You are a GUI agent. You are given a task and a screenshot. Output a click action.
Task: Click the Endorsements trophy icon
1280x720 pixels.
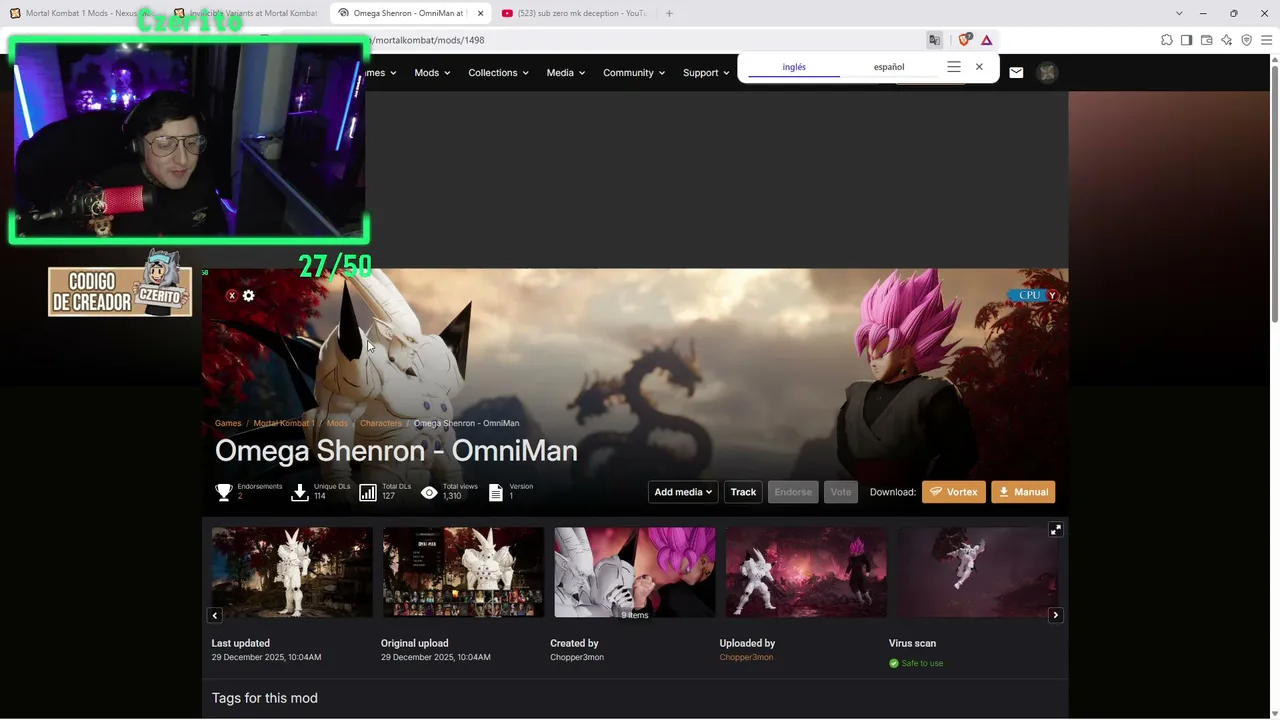224,492
